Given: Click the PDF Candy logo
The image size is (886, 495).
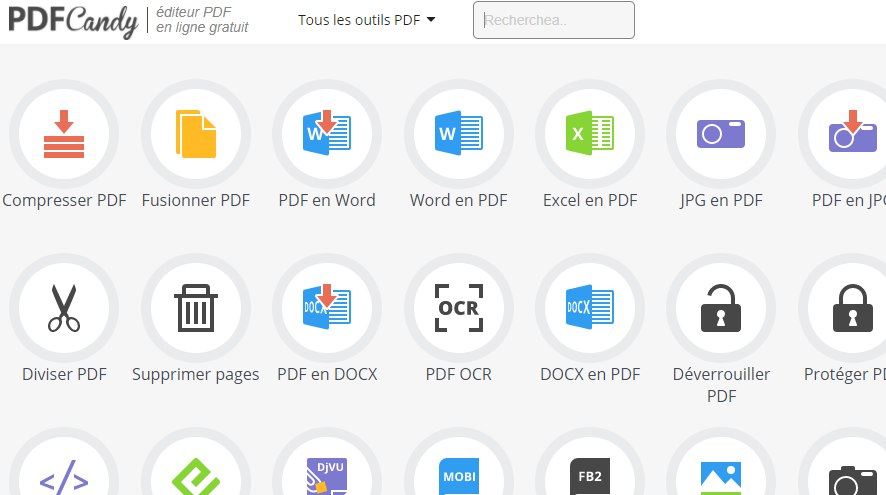Looking at the screenshot, I should pyautogui.click(x=73, y=20).
